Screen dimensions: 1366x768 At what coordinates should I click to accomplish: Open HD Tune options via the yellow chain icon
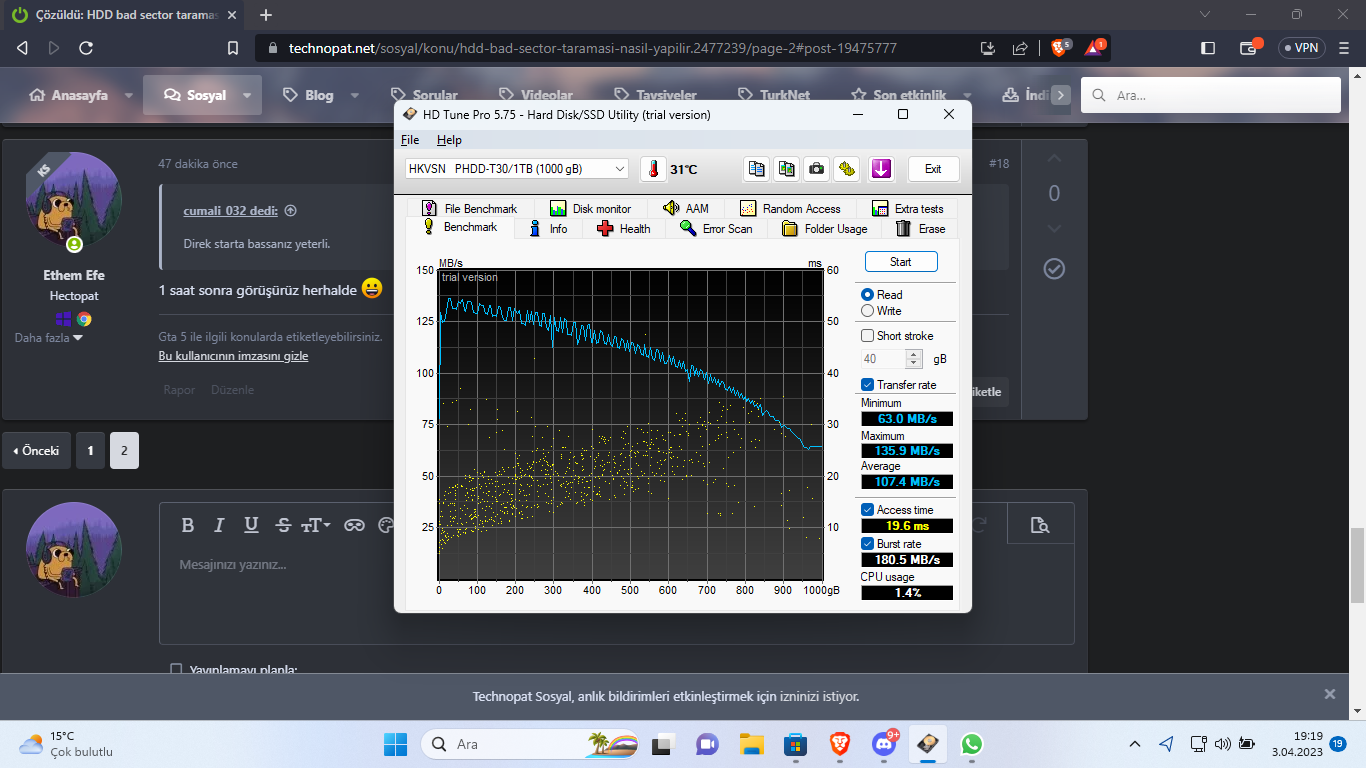847,169
